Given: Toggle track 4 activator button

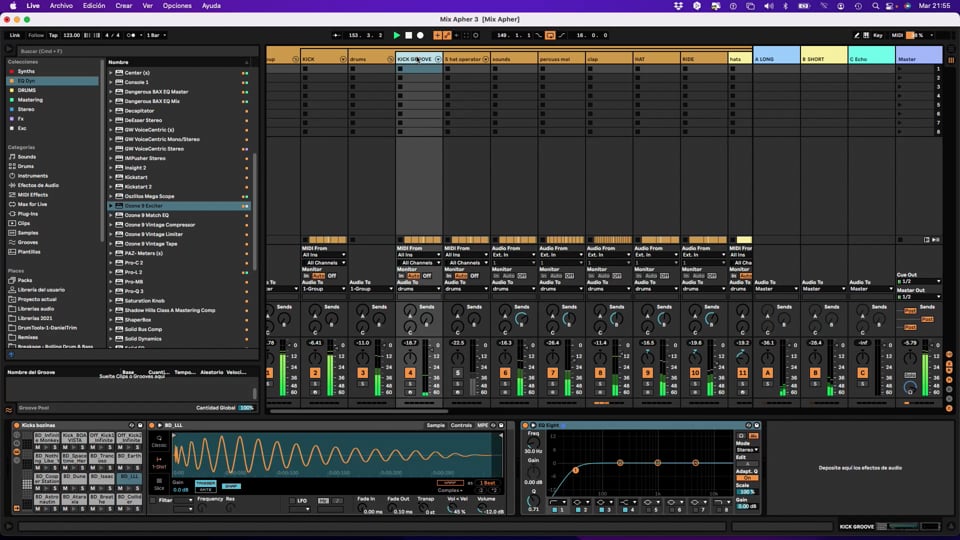Looking at the screenshot, I should pyautogui.click(x=410, y=373).
